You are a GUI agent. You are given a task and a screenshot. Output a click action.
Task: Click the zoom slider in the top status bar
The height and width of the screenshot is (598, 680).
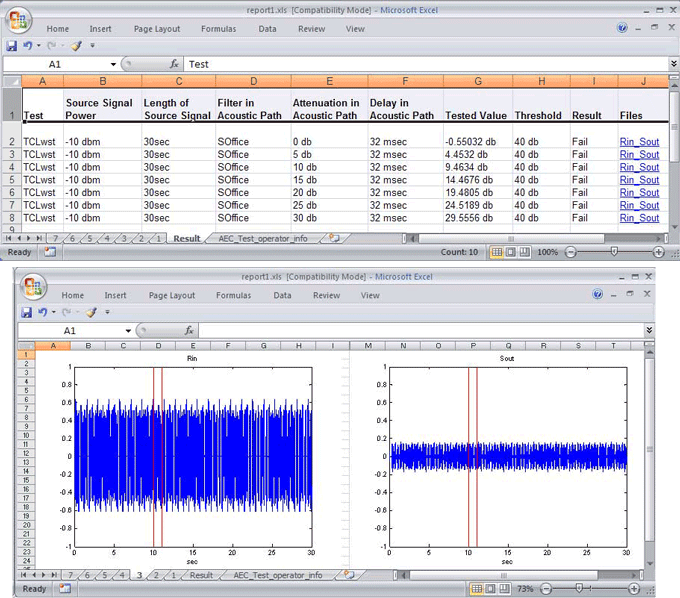click(x=613, y=252)
